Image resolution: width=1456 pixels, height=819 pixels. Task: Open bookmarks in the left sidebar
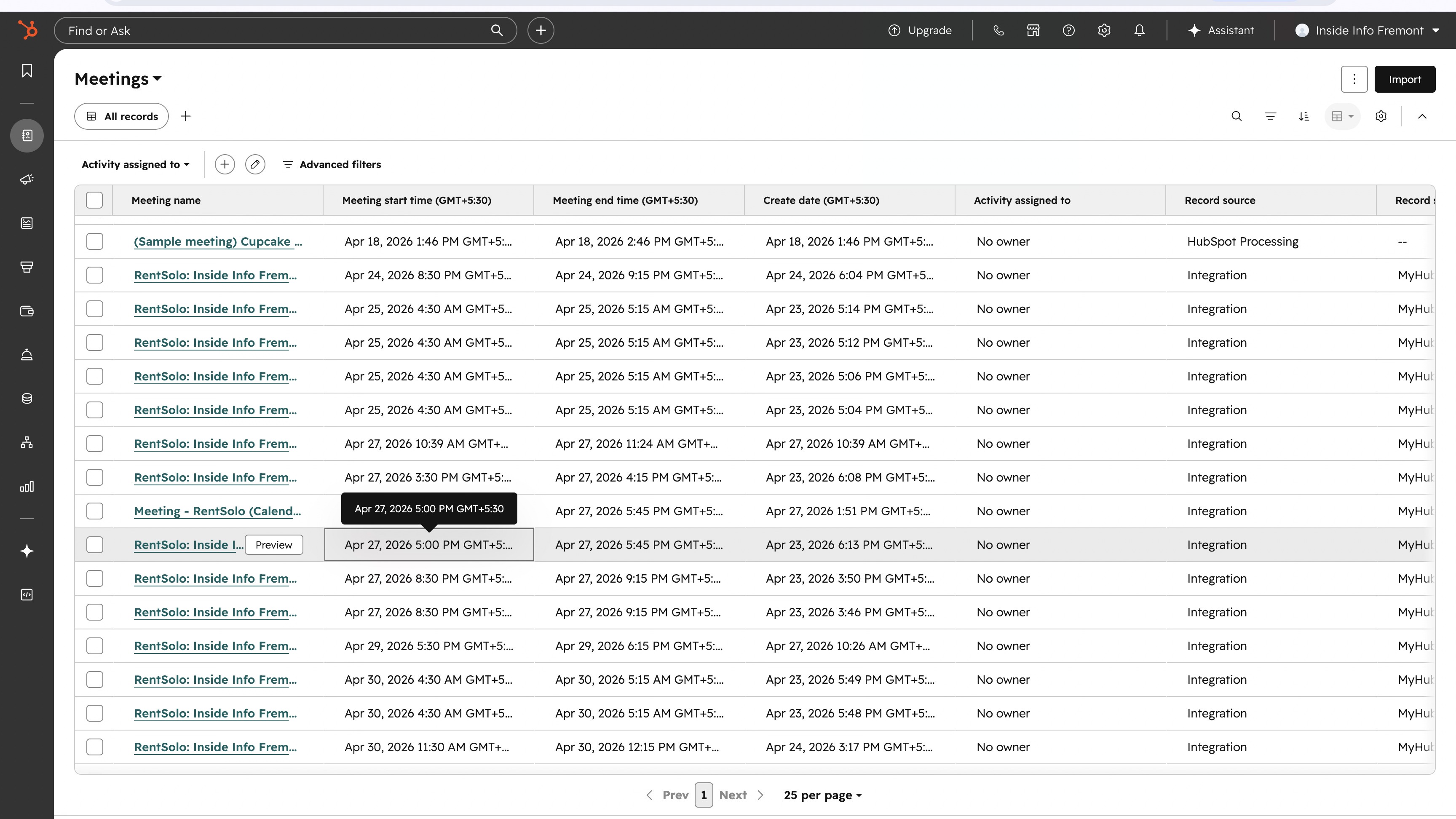[x=27, y=71]
